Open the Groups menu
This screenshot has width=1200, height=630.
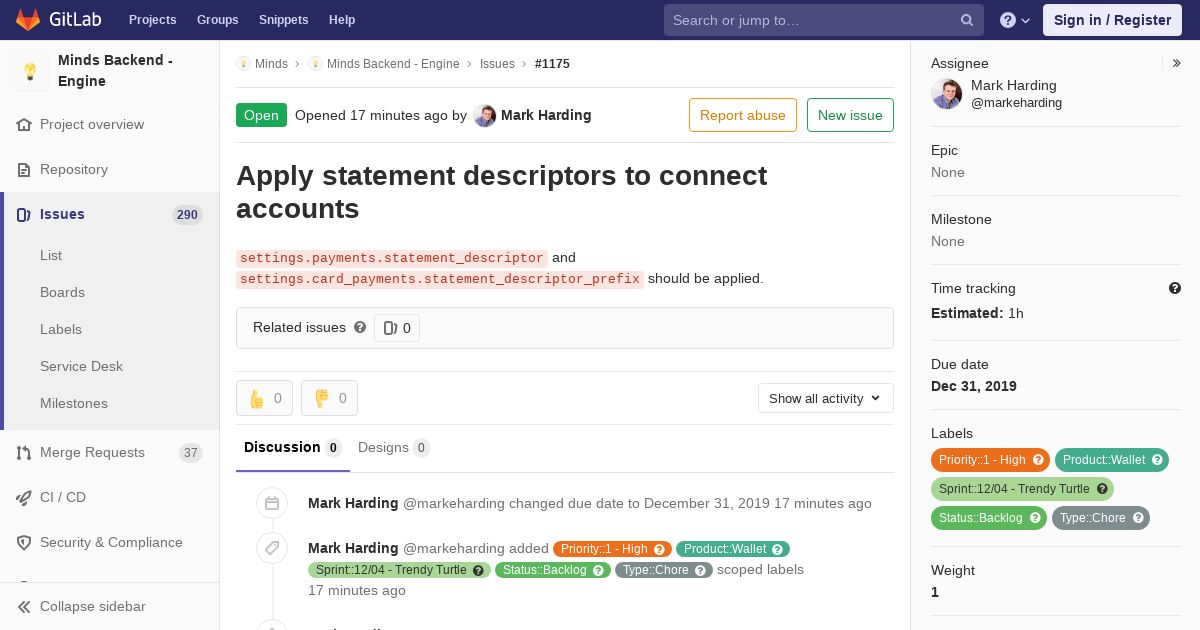218,20
